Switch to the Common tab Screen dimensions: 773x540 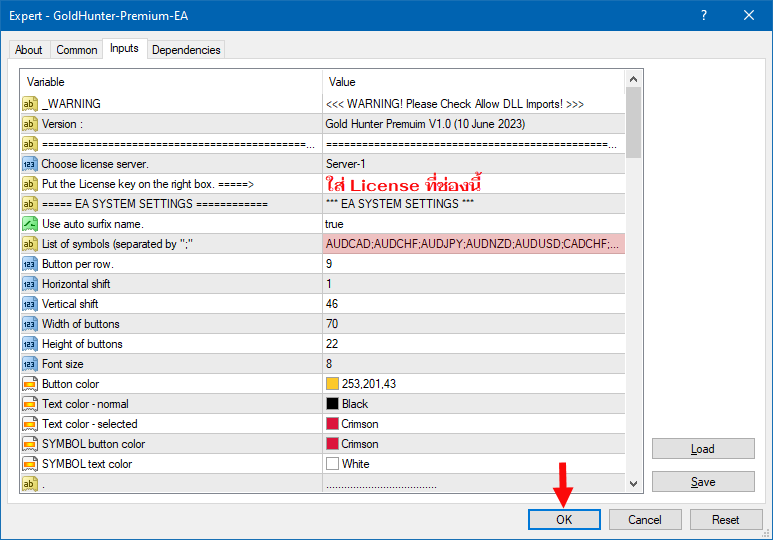pyautogui.click(x=76, y=50)
